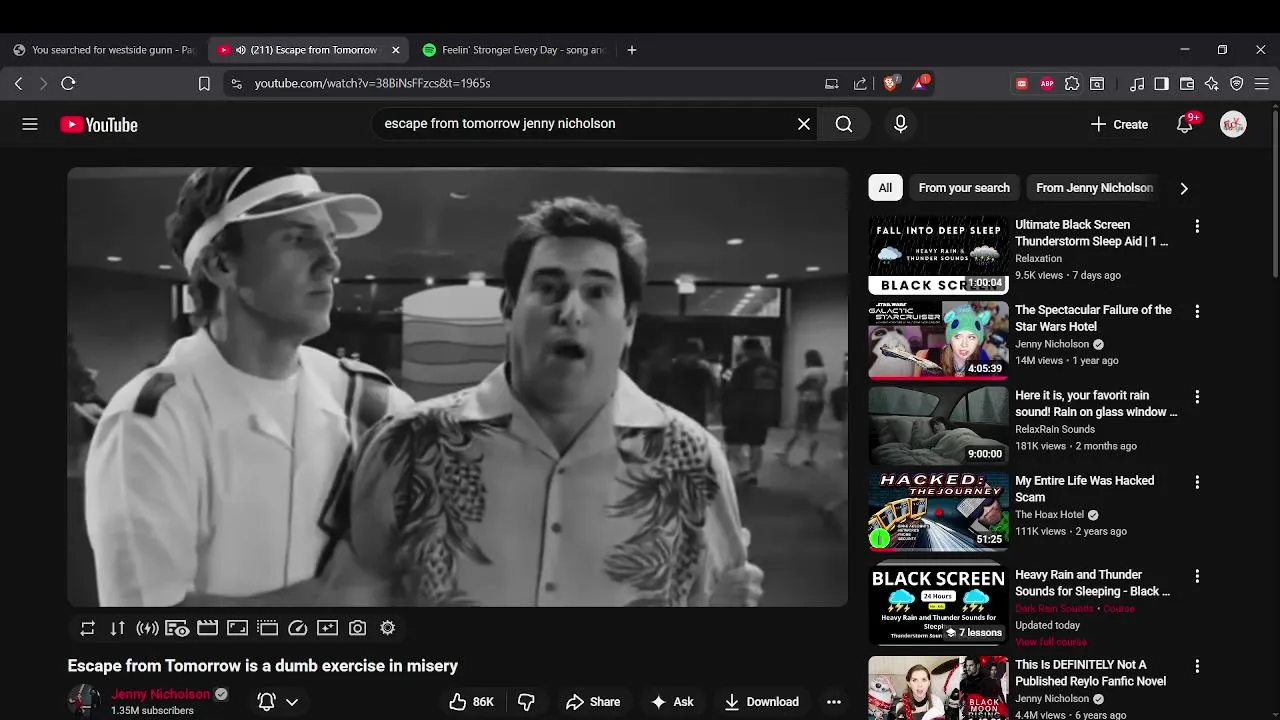1280x720 pixels.
Task: Open options for favorit rain sound video
Action: (x=1197, y=397)
